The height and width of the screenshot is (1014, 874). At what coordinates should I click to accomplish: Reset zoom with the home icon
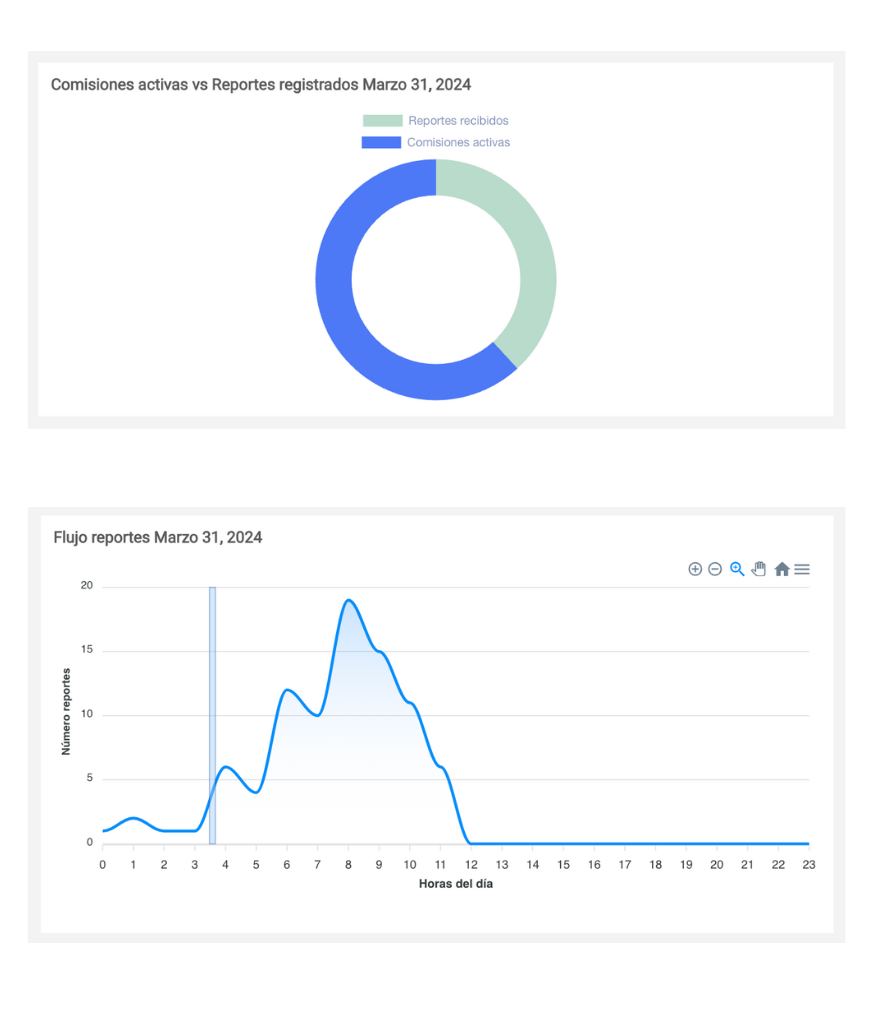pyautogui.click(x=782, y=569)
